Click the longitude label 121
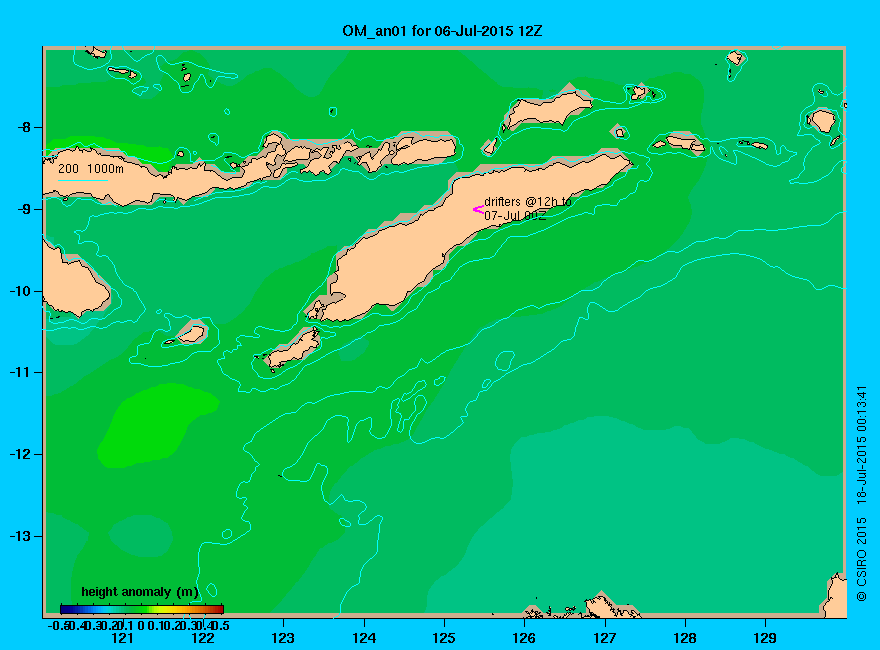Image resolution: width=880 pixels, height=650 pixels. click(122, 638)
